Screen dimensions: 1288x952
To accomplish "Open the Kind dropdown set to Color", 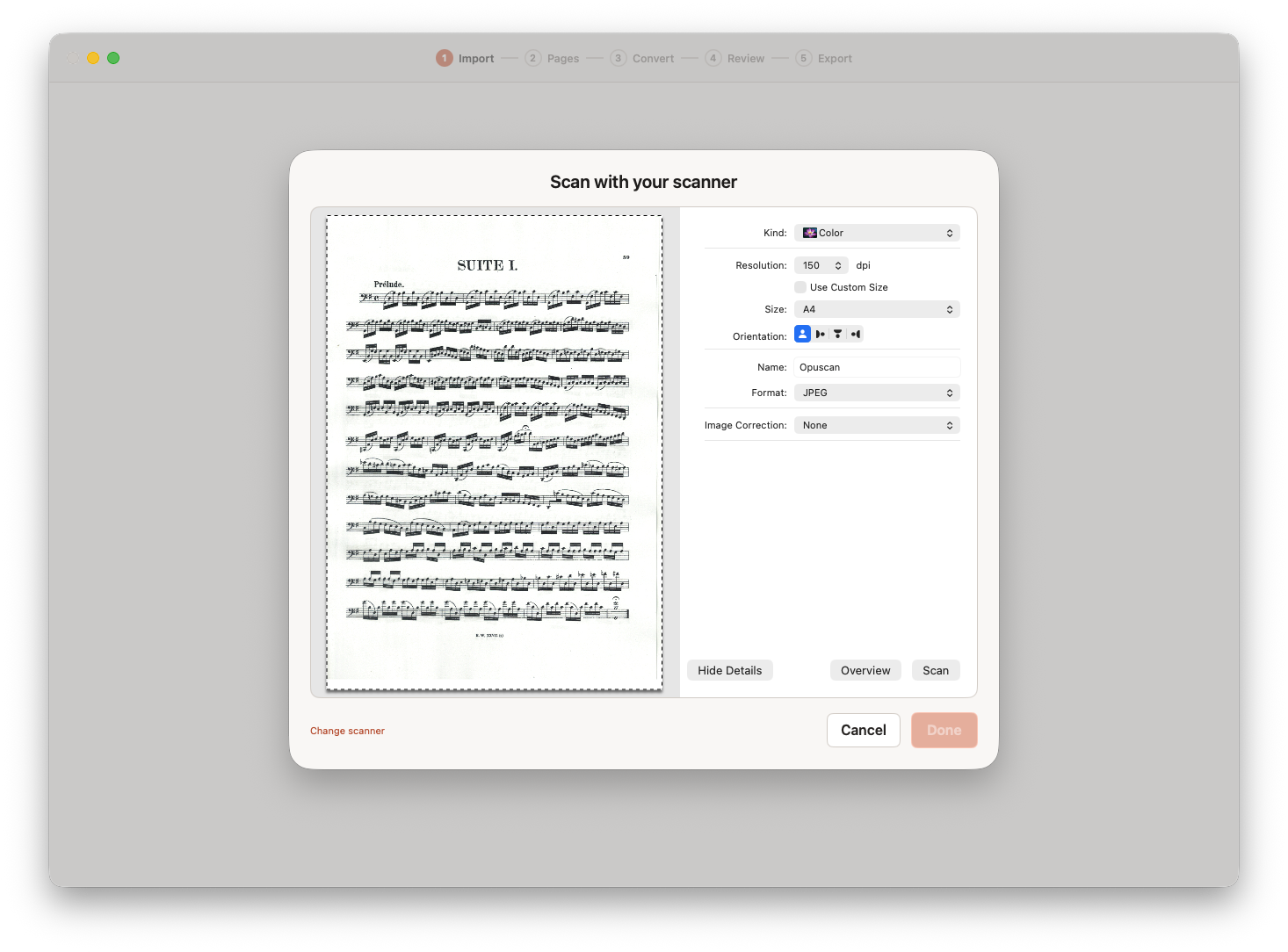I will coord(877,233).
